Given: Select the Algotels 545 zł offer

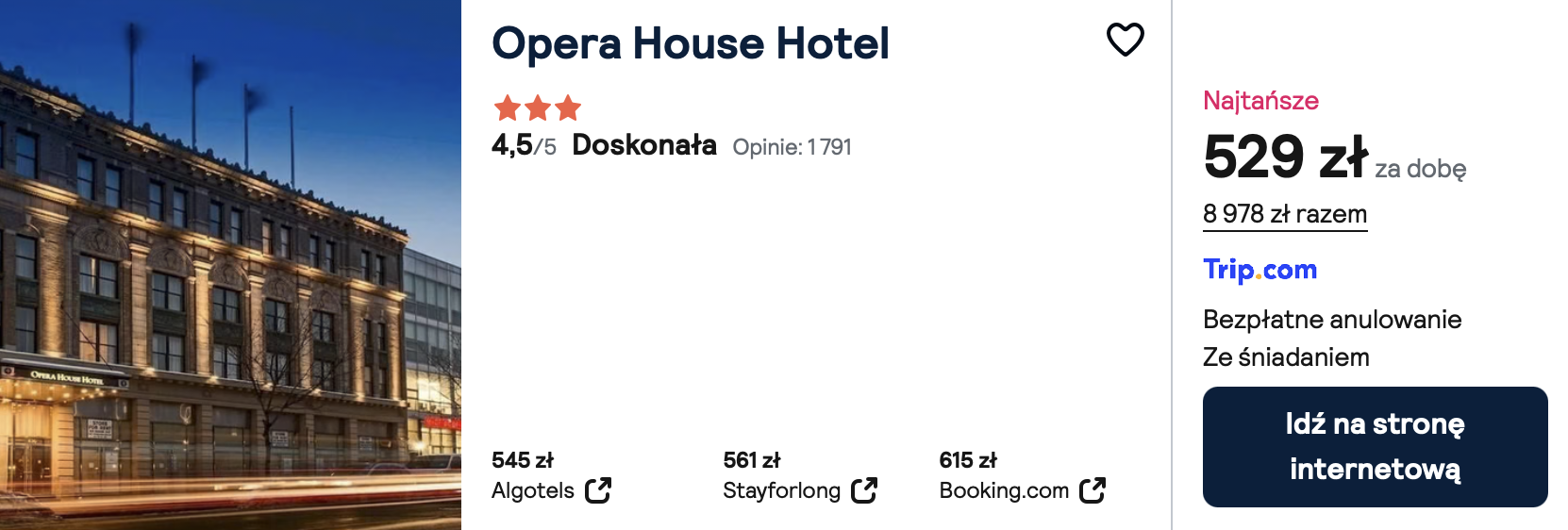Looking at the screenshot, I should [x=552, y=475].
